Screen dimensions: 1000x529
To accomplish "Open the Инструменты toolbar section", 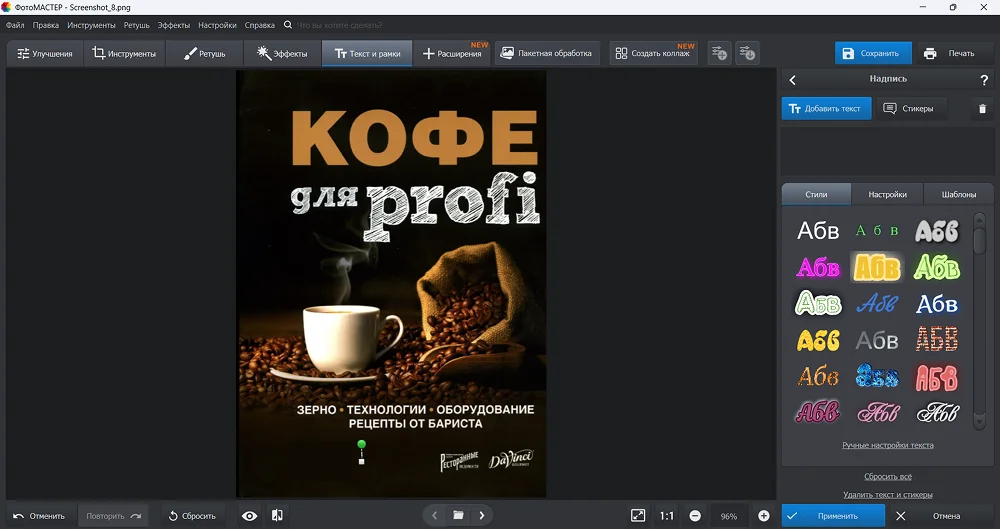I will [x=124, y=54].
